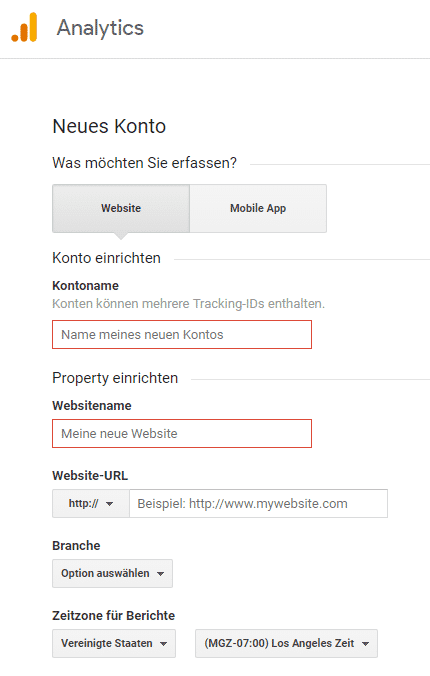430x676 pixels.
Task: Click the Website-URL example text field
Action: (x=258, y=503)
